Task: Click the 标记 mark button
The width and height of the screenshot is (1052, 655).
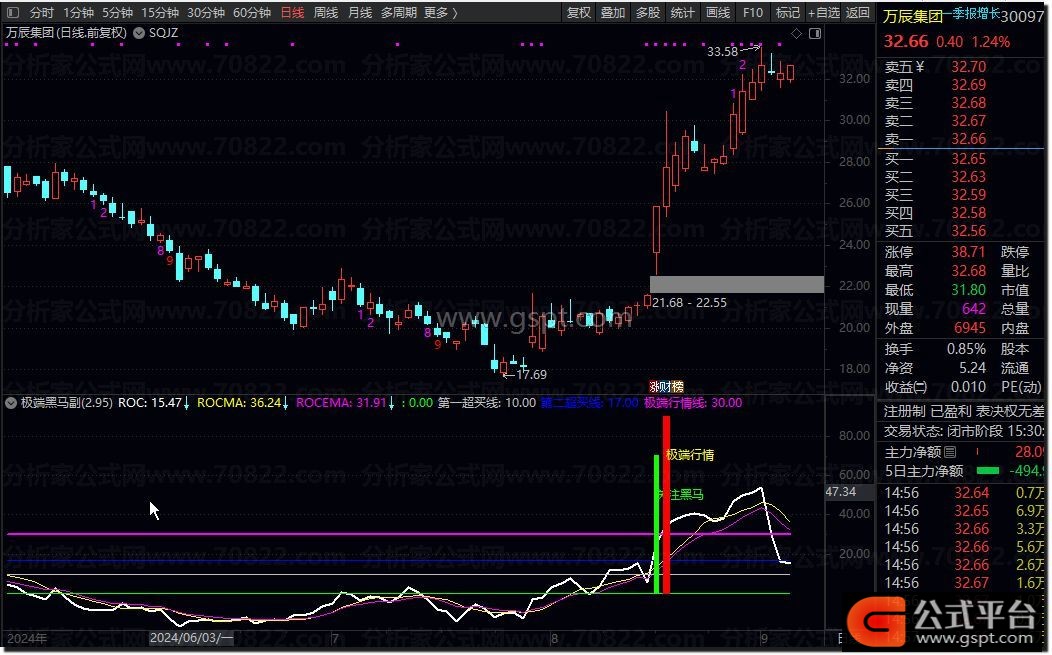Action: pos(788,13)
